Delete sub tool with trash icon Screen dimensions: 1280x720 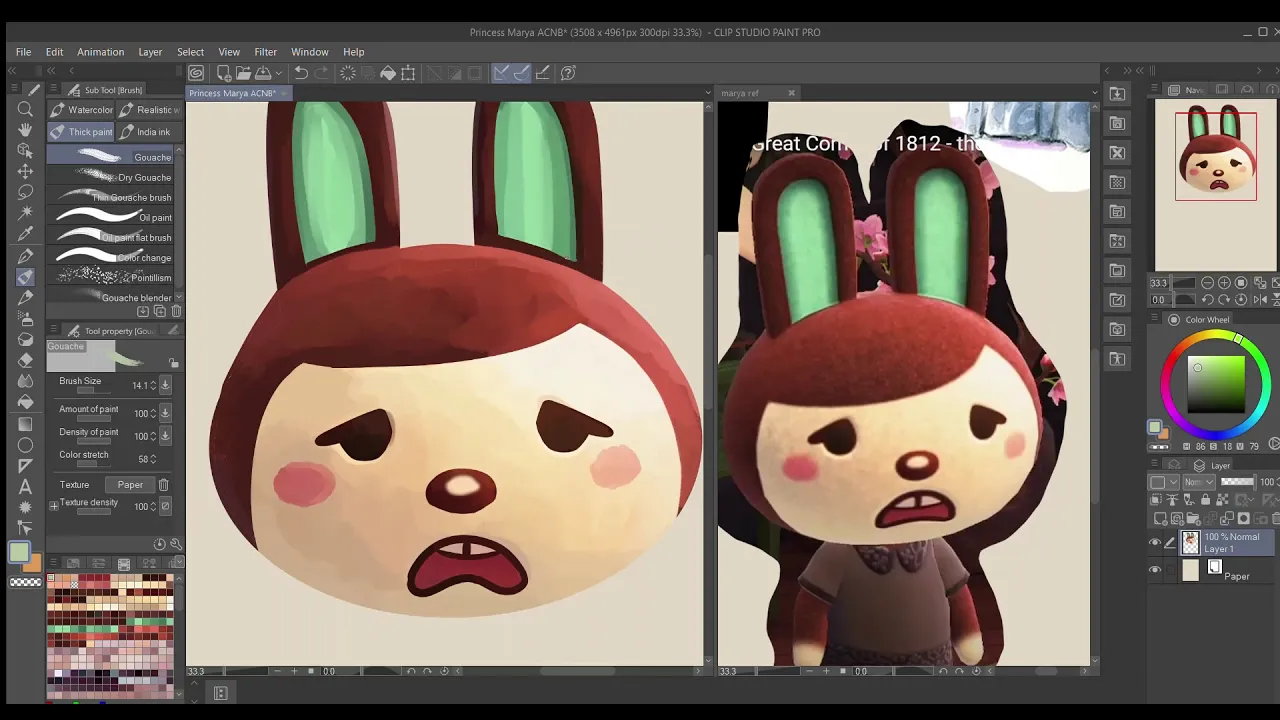176,312
